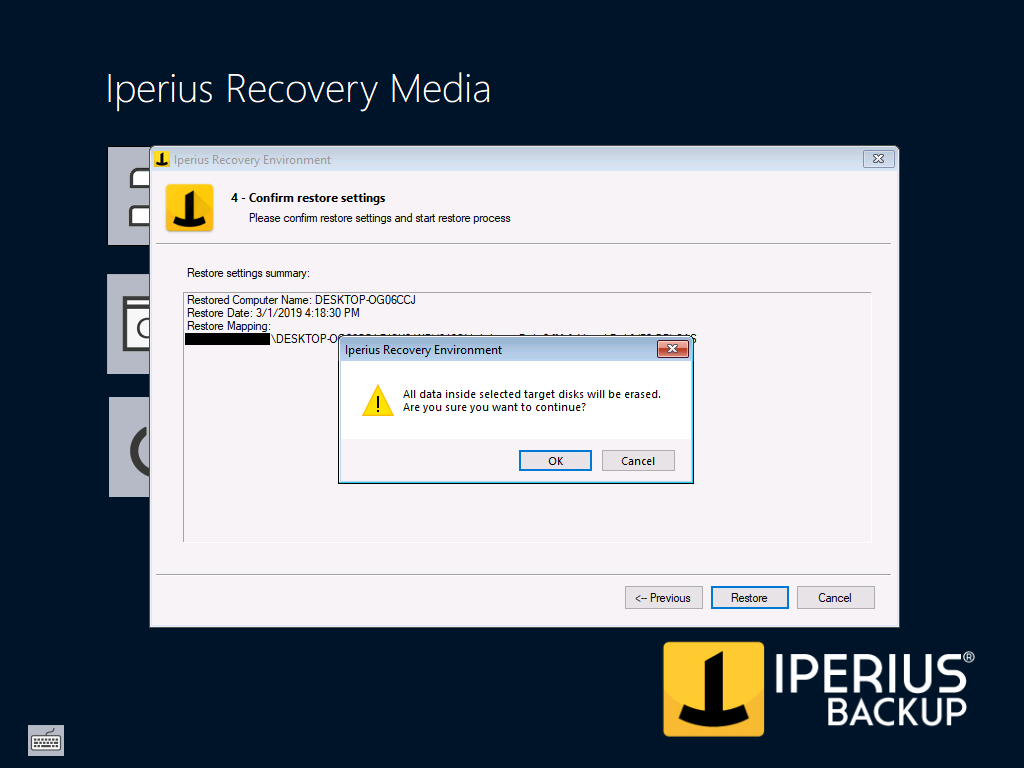Click the Iperius logo in wizard header
Viewport: 1024px width, 768px height.
(x=189, y=208)
